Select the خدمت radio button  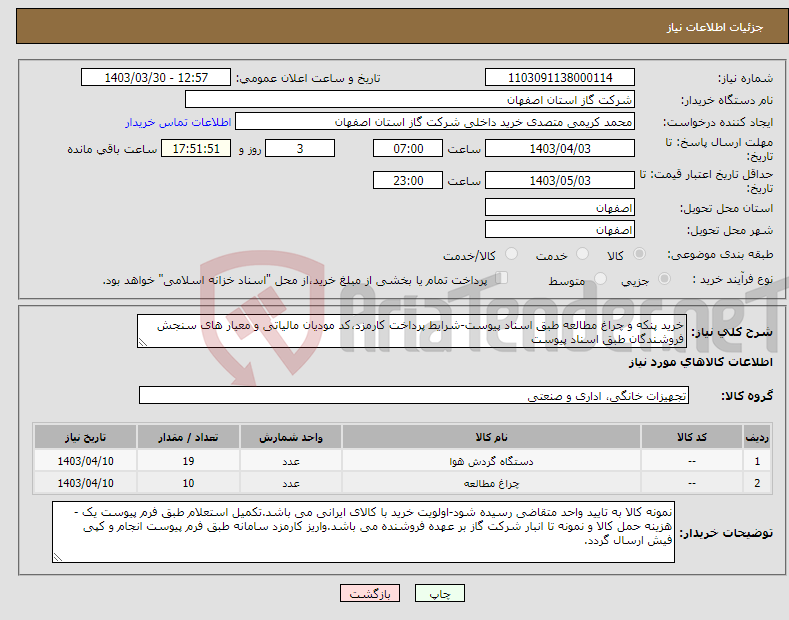(582, 254)
